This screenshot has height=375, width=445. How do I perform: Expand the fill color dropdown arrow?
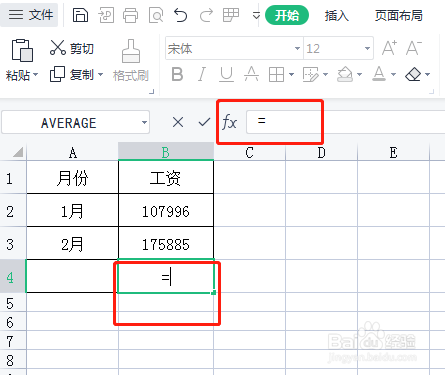click(x=359, y=75)
